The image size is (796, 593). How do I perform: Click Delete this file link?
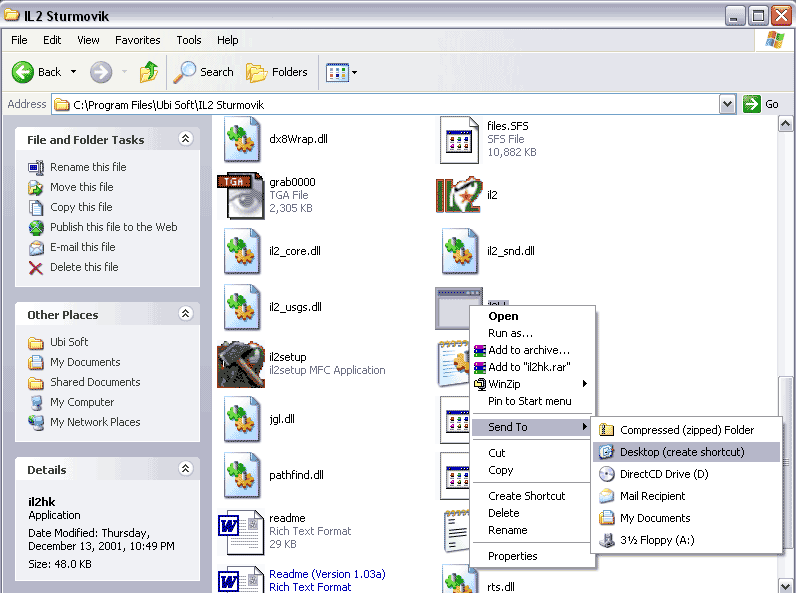pyautogui.click(x=84, y=267)
